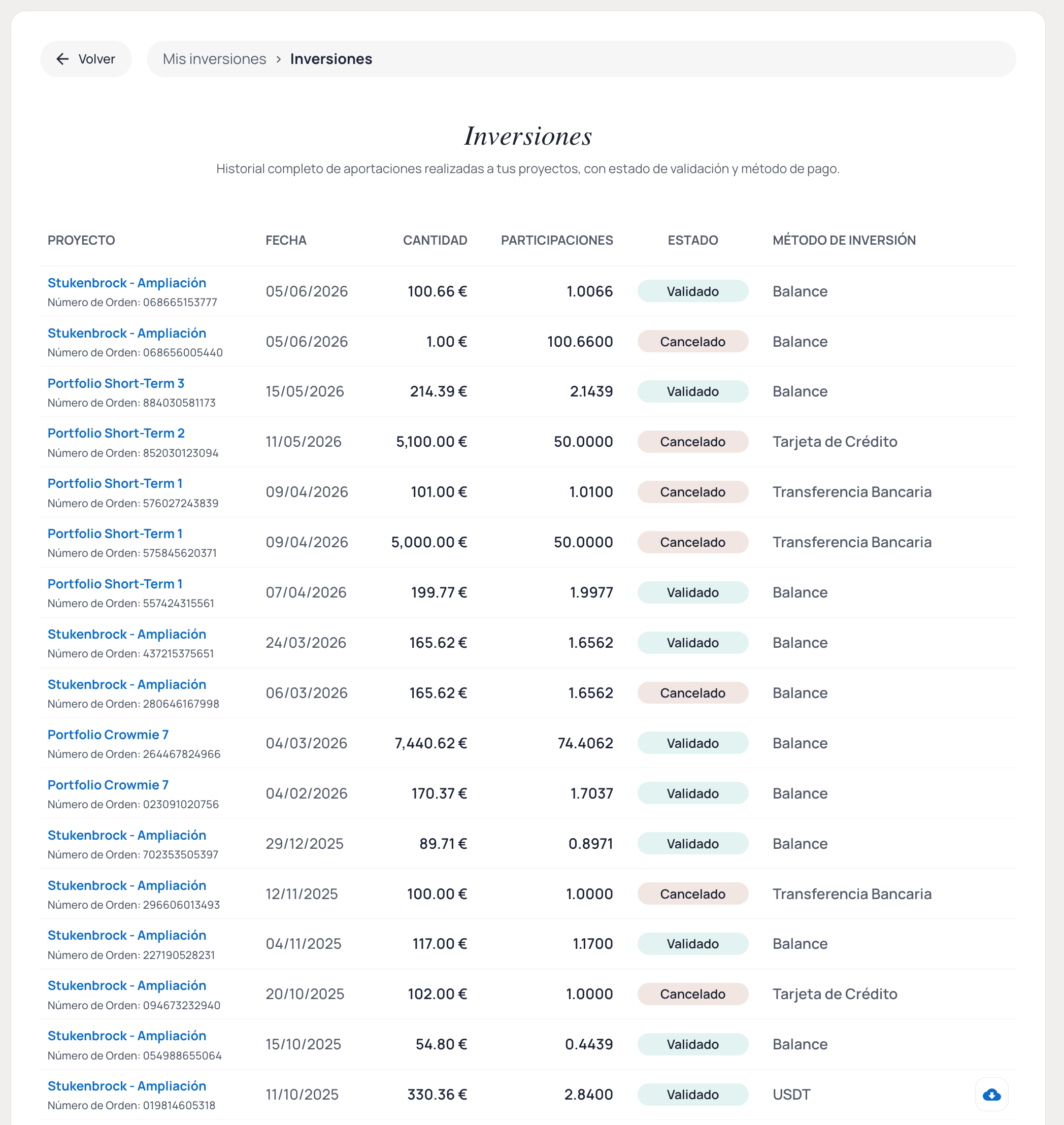This screenshot has width=1064, height=1125.
Task: Click the cloud download icon
Action: tap(991, 1095)
